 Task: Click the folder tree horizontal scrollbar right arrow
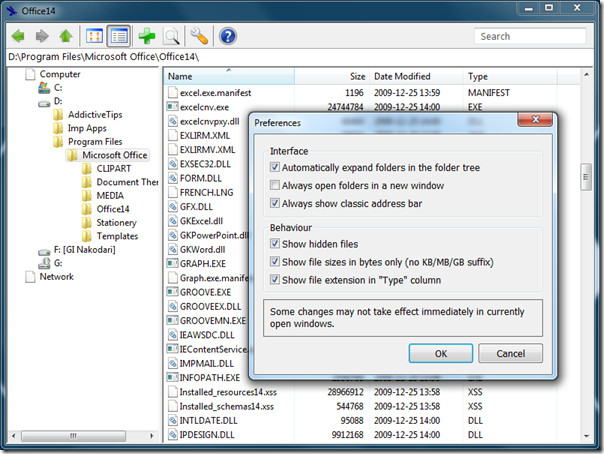click(x=152, y=436)
